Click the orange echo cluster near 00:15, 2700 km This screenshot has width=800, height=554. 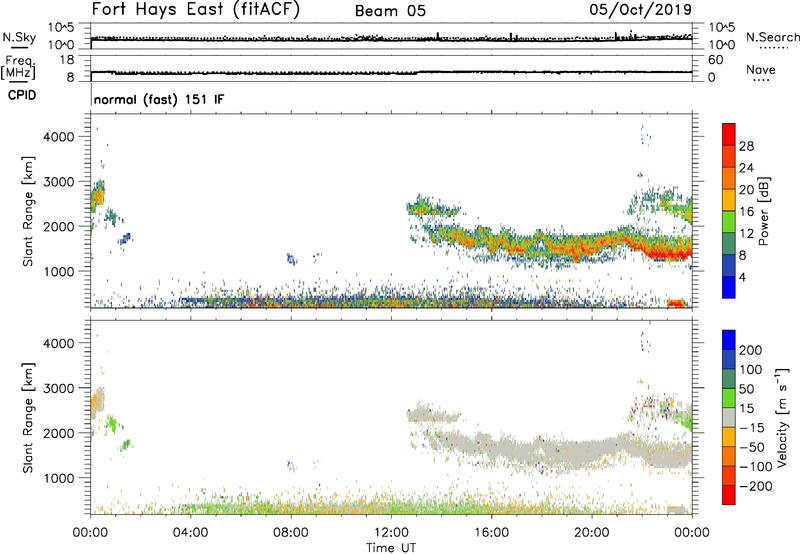(x=97, y=196)
